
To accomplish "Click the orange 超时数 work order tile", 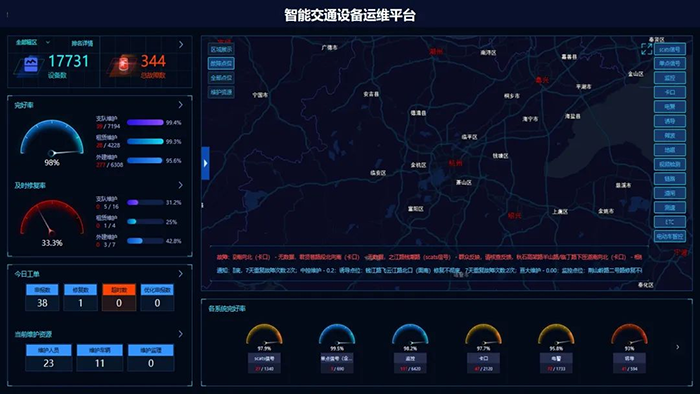I will click(x=119, y=297).
